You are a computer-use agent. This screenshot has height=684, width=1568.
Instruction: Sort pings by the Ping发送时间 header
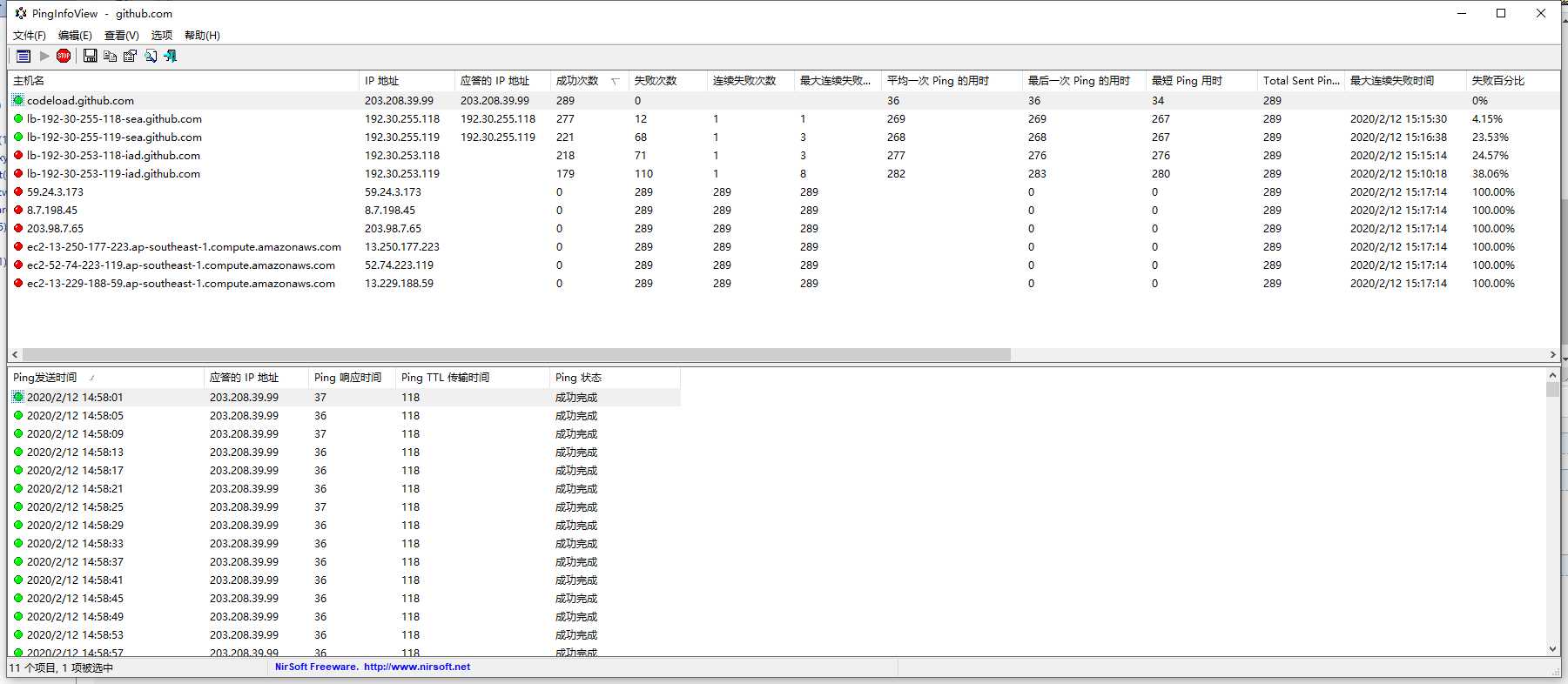point(106,378)
